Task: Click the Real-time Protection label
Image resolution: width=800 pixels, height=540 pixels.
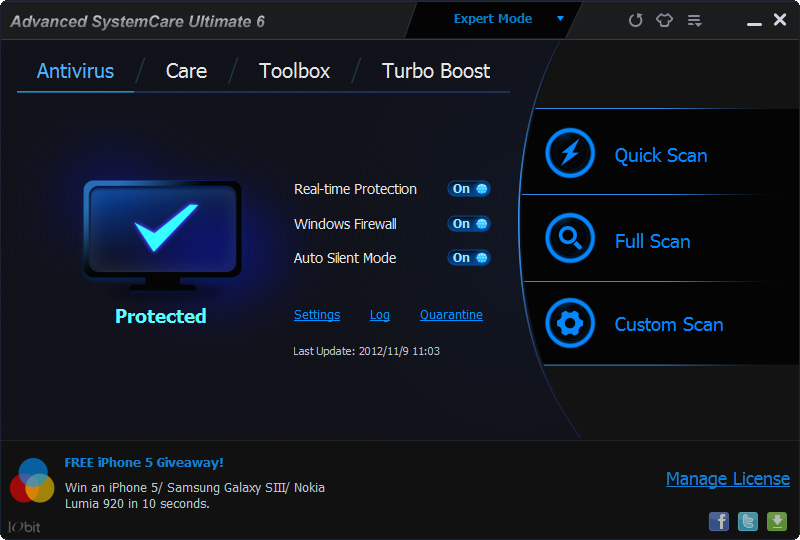Action: 355,189
